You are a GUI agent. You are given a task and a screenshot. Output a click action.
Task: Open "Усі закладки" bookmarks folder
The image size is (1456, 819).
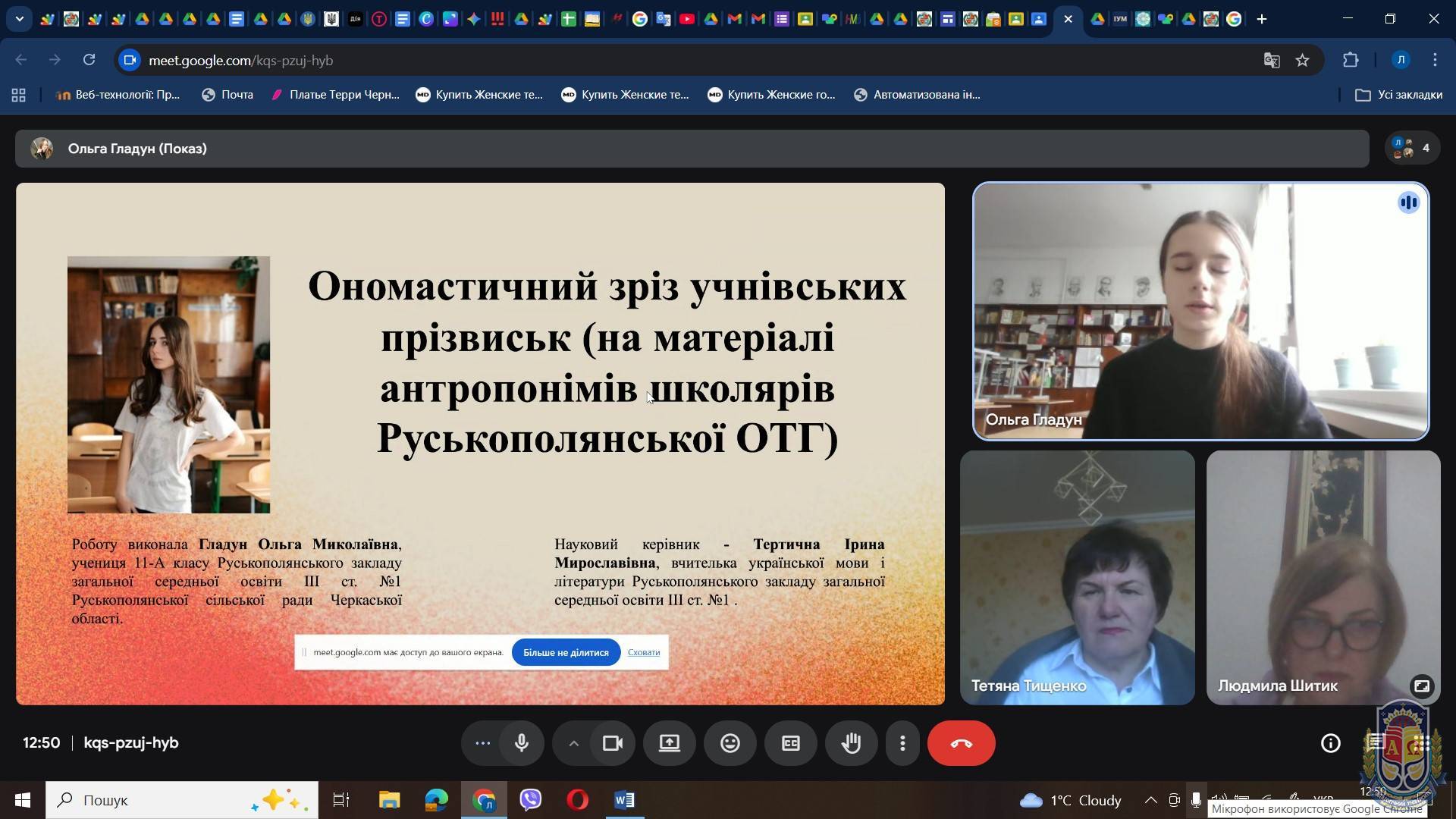(1399, 95)
